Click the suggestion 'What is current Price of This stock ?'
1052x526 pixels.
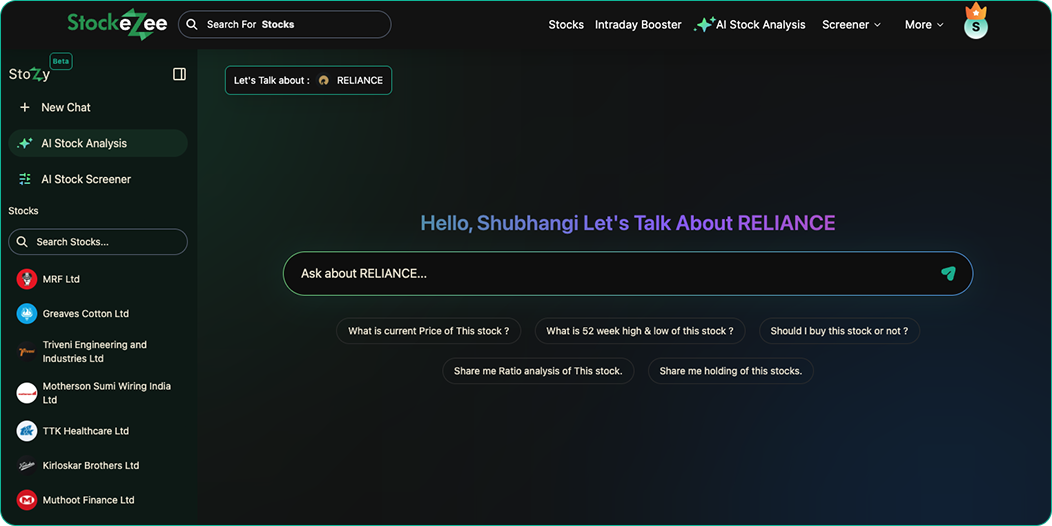click(x=429, y=331)
